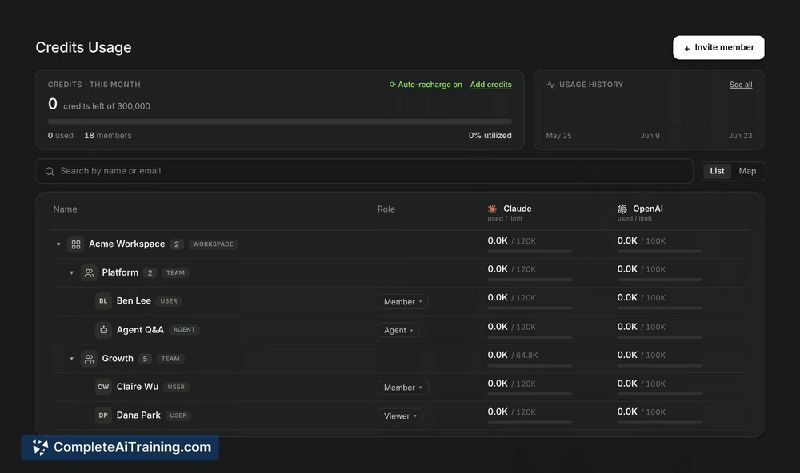The width and height of the screenshot is (800, 473).
Task: Select the Agent Q&A row name
Action: tap(140, 330)
